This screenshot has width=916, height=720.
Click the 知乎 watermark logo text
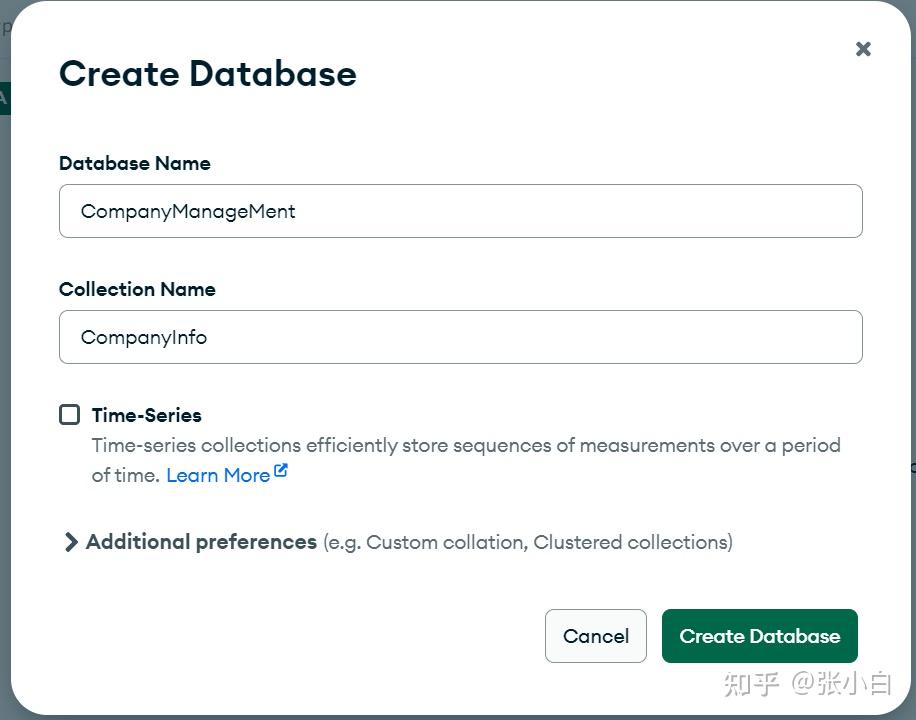[750, 684]
